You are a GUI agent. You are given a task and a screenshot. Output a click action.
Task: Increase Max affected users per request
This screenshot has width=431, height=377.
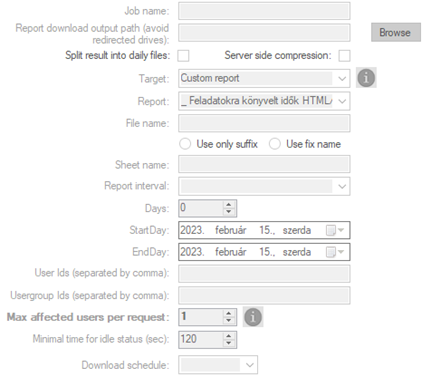tap(228, 313)
